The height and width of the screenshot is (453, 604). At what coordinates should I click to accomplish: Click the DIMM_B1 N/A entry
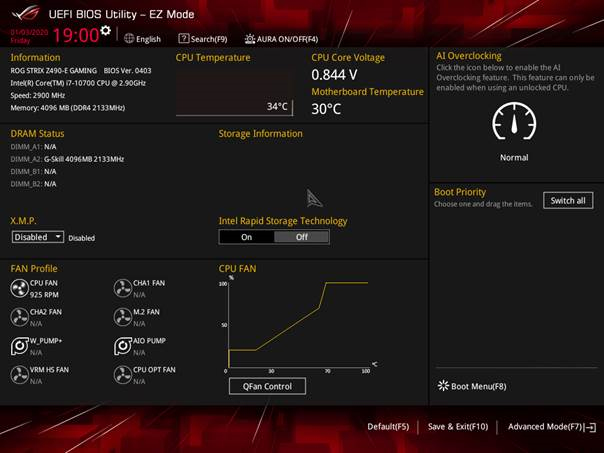point(33,171)
